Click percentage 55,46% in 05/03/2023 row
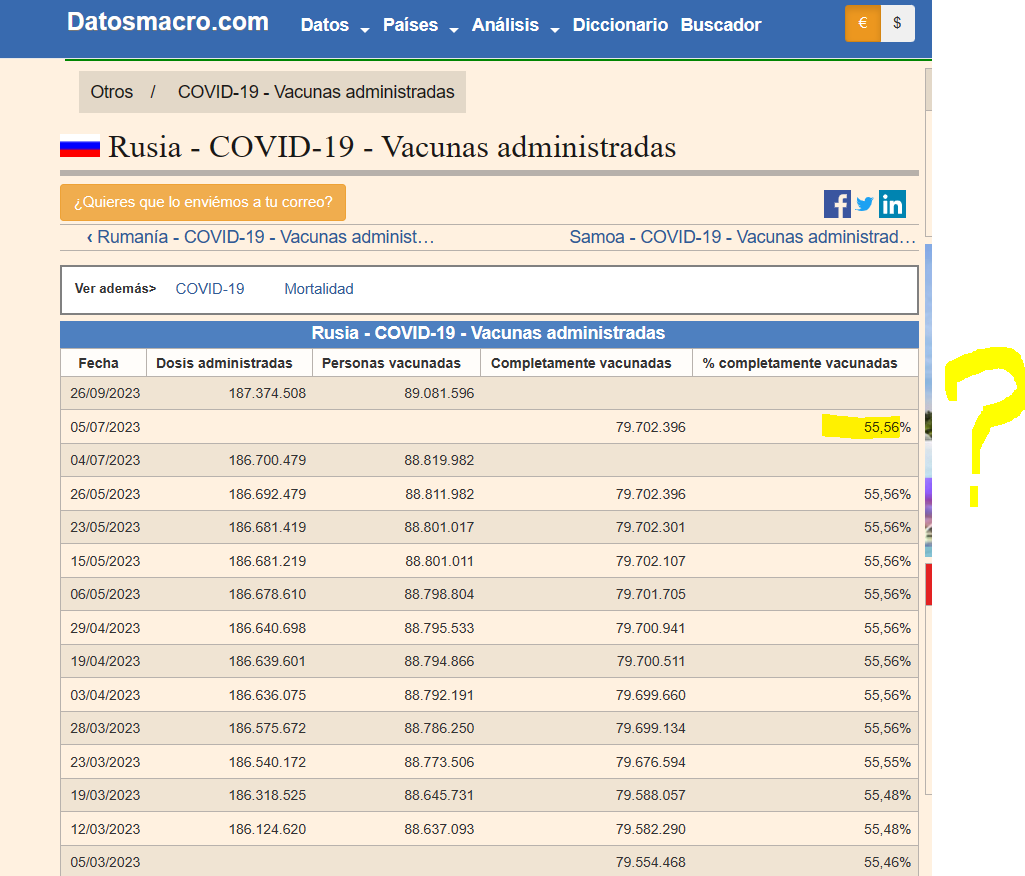1025x876 pixels. coord(887,862)
